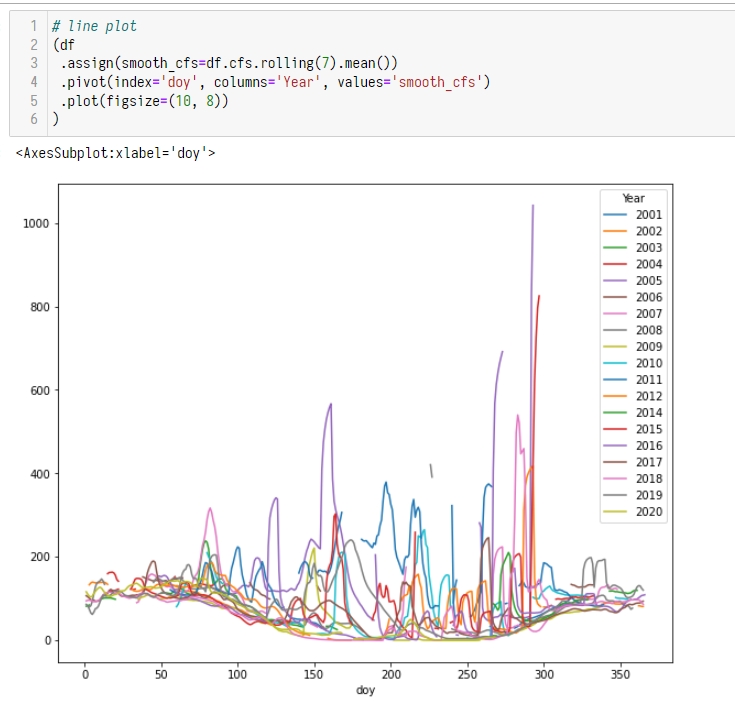Click the 2020 legend label
Screen dimensions: 735x702
coord(649,512)
